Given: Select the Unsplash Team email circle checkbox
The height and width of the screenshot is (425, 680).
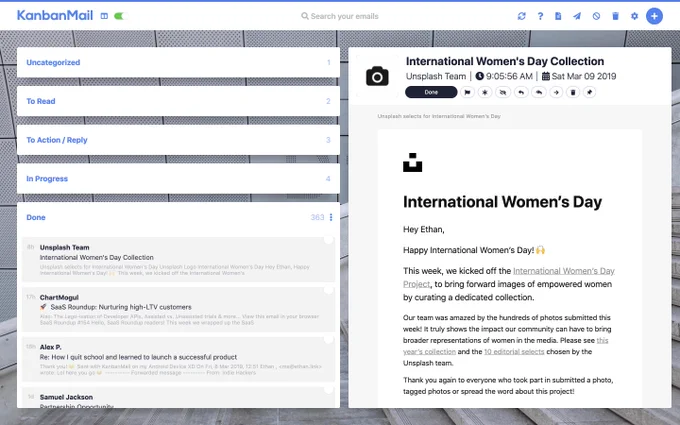Looking at the screenshot, I should click(329, 239).
